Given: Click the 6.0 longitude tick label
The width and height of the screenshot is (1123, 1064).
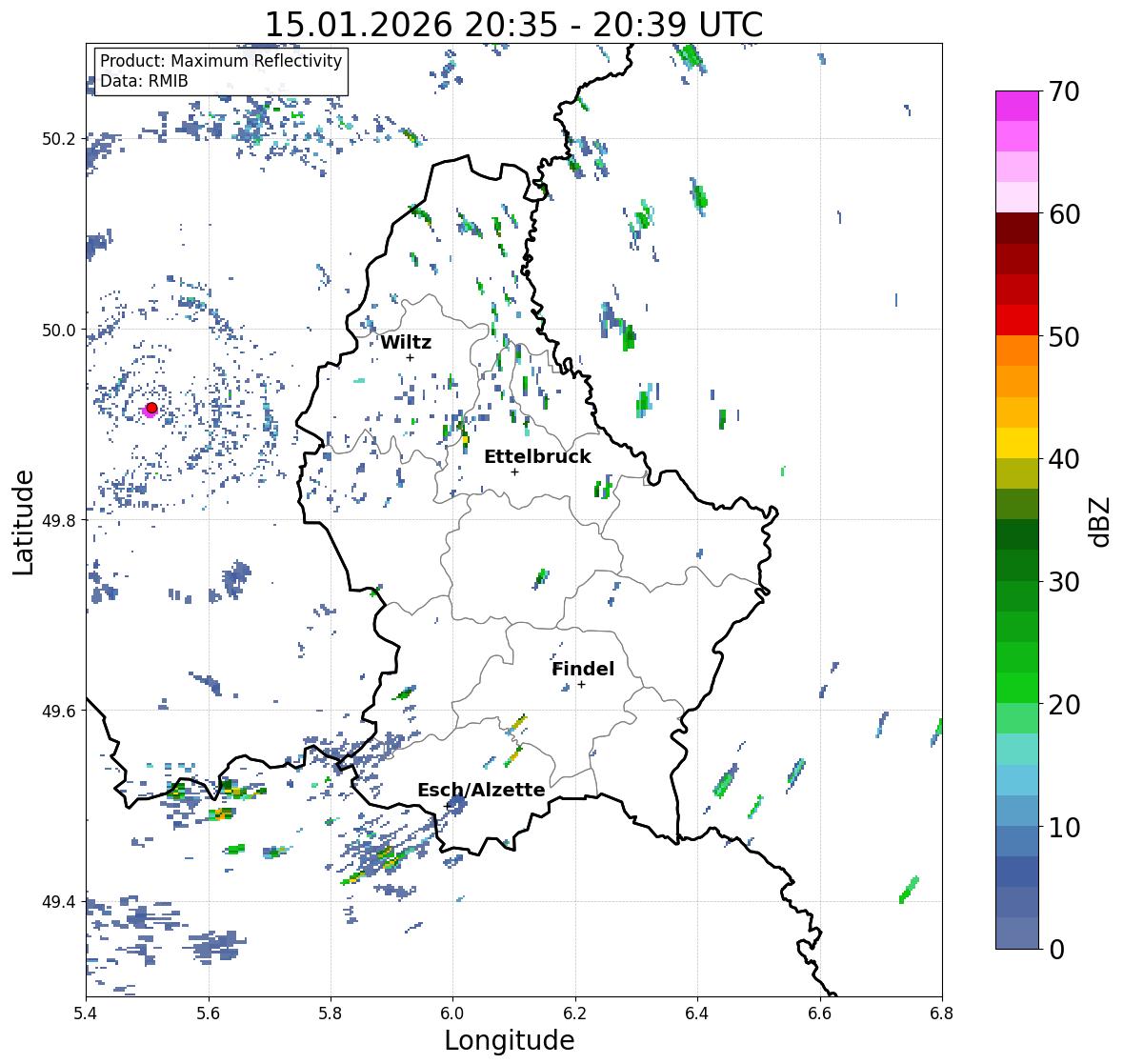Looking at the screenshot, I should tap(452, 1014).
